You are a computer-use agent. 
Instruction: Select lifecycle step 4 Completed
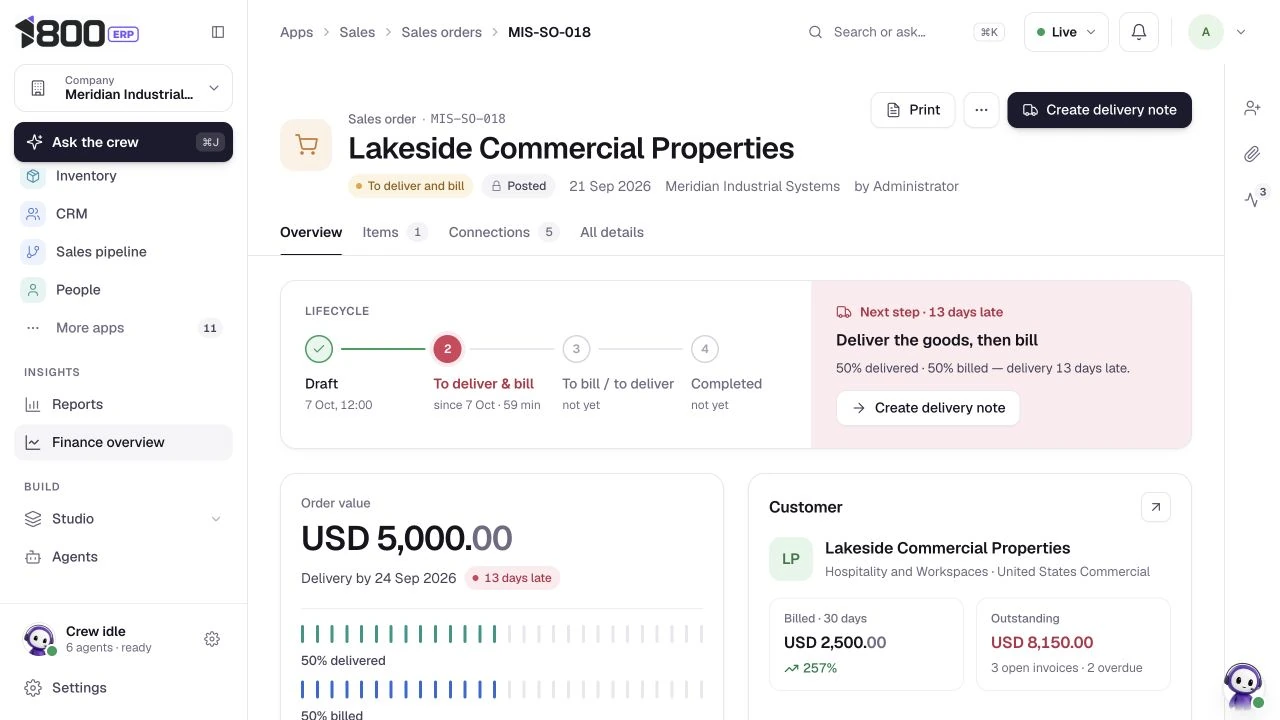(x=705, y=349)
